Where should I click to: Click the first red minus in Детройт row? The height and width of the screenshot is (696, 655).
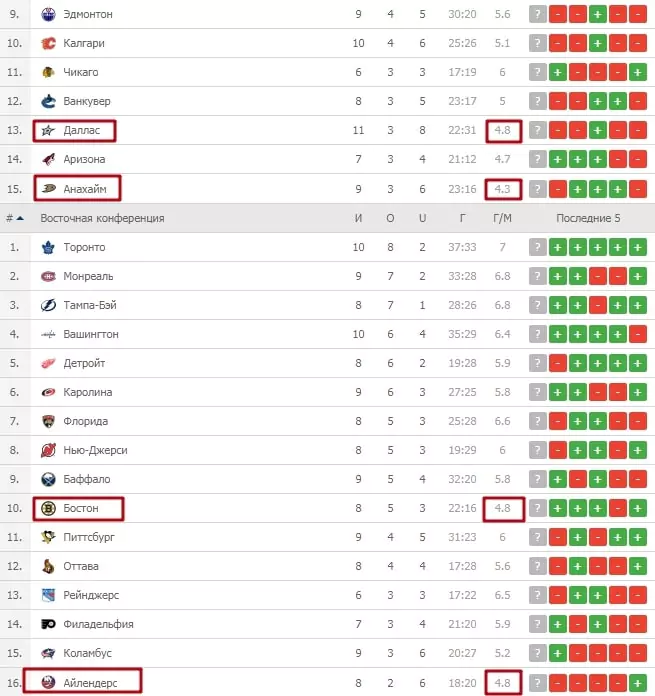[x=558, y=363]
